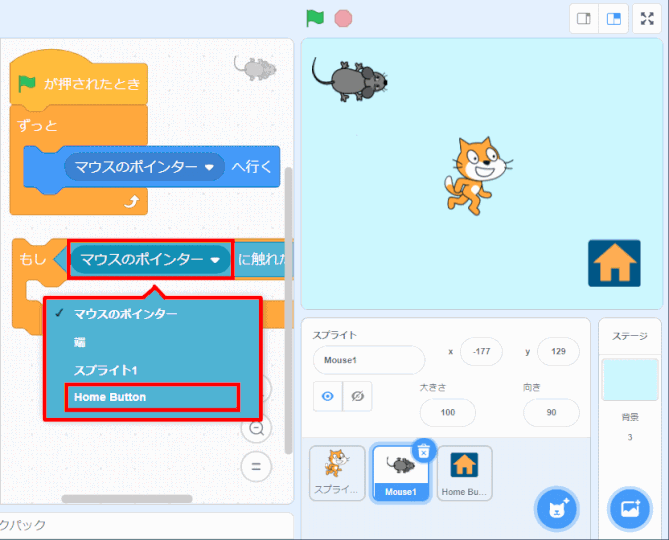This screenshot has height=540, width=669.
Task: Zoom out the code workspace
Action: (x=256, y=428)
